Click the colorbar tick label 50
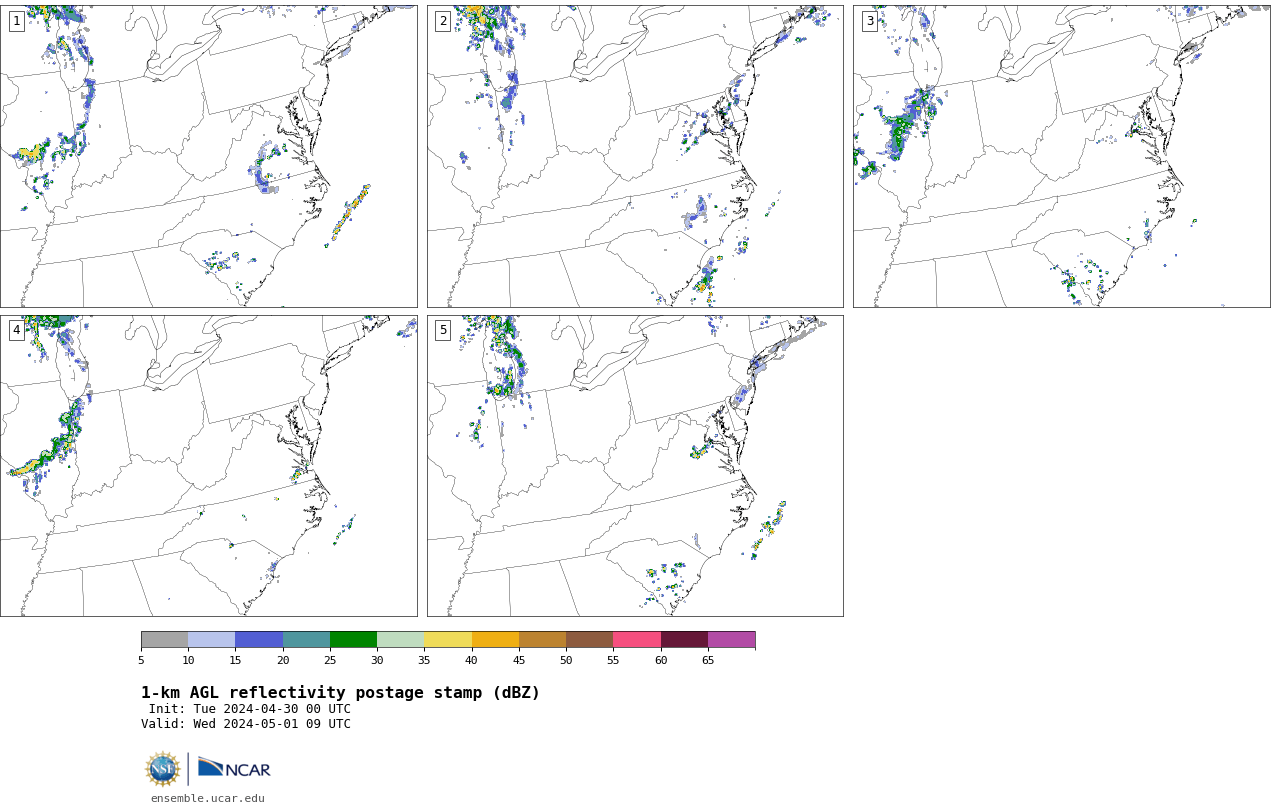 click(x=566, y=660)
